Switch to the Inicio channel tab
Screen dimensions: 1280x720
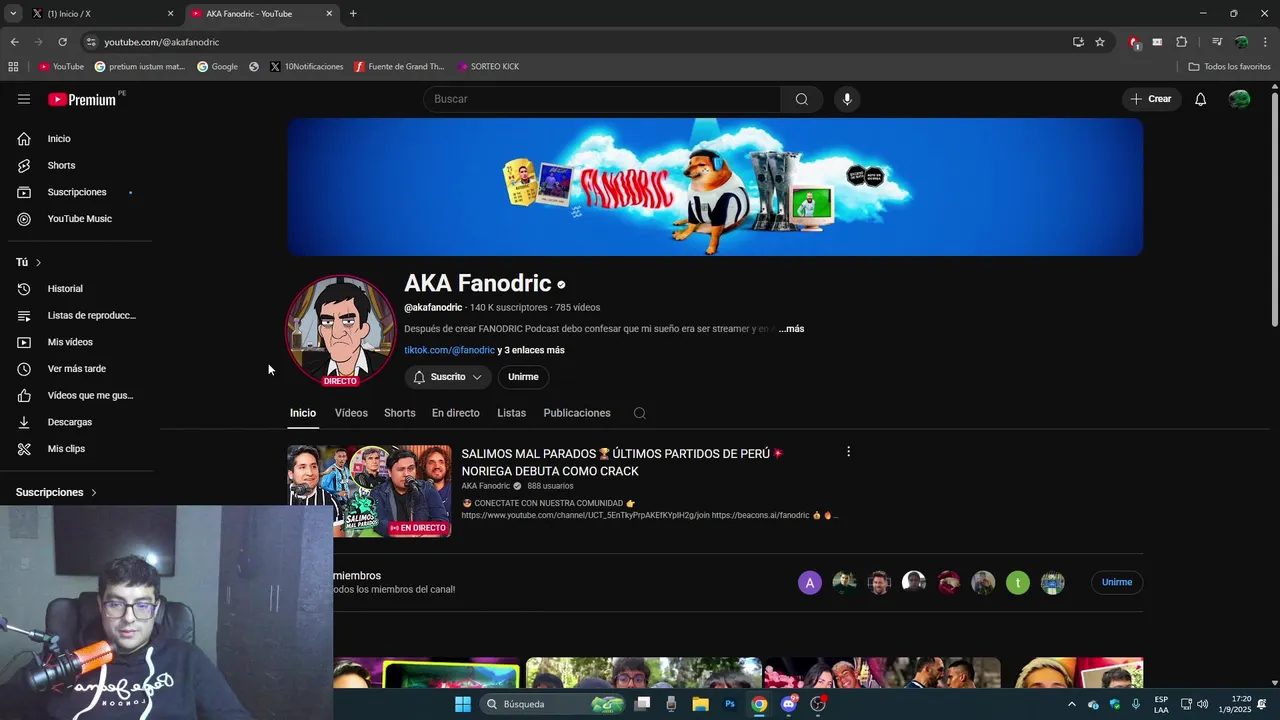[x=303, y=413]
